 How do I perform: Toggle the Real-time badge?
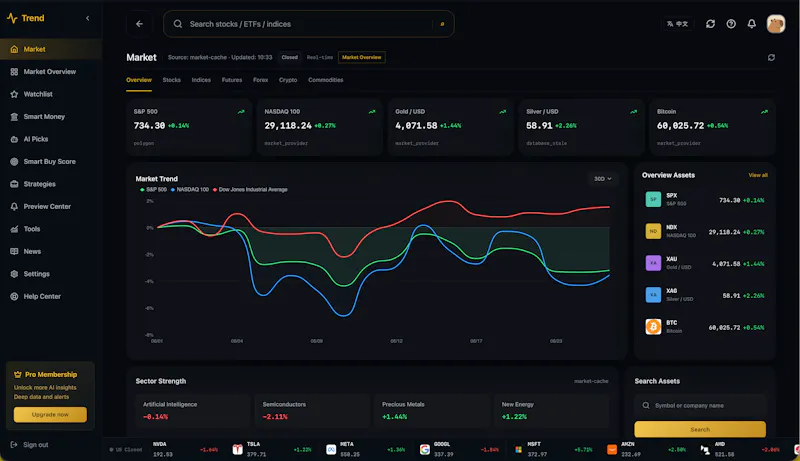click(x=320, y=57)
